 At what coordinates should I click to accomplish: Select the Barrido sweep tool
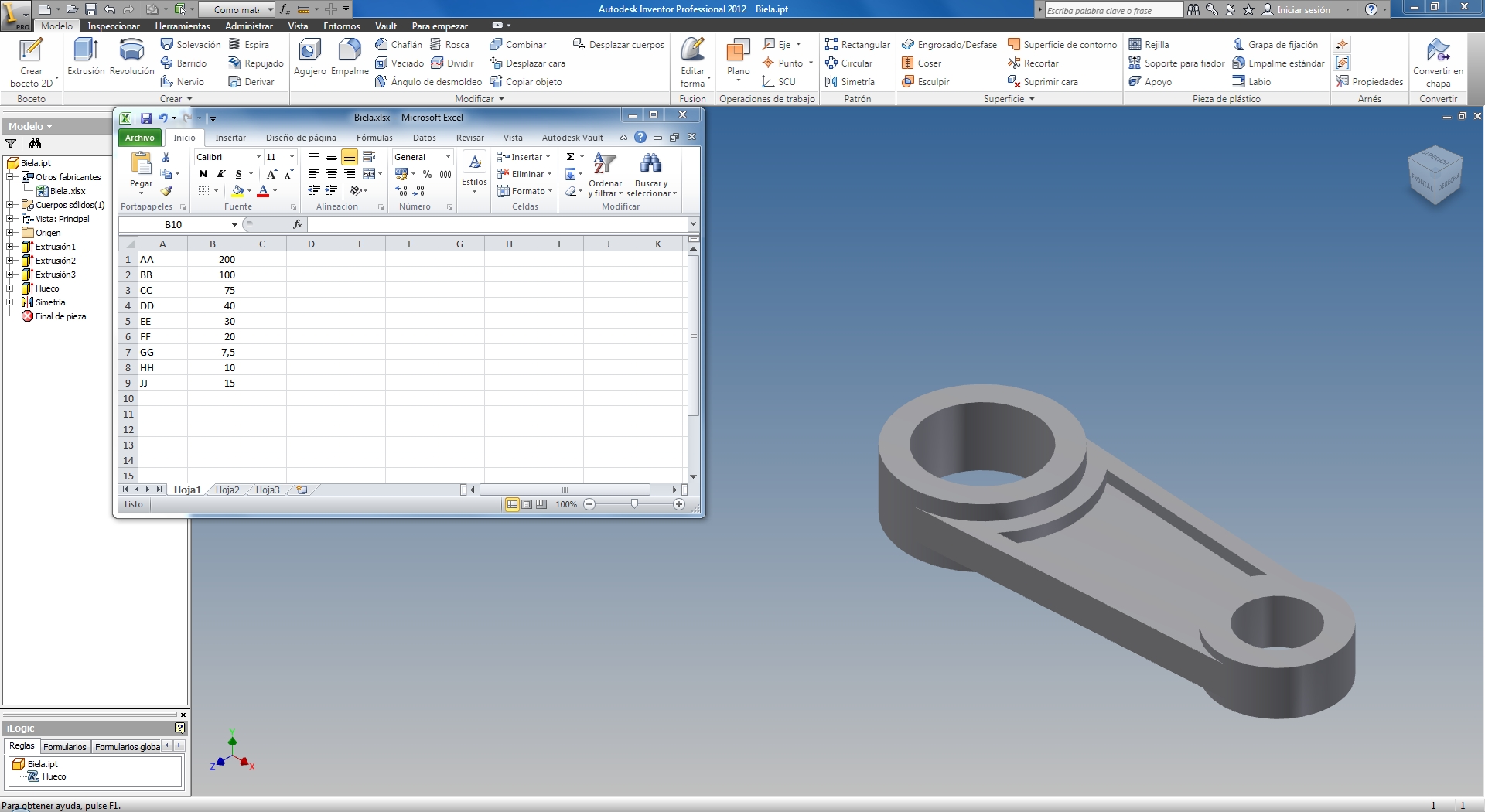(x=183, y=63)
